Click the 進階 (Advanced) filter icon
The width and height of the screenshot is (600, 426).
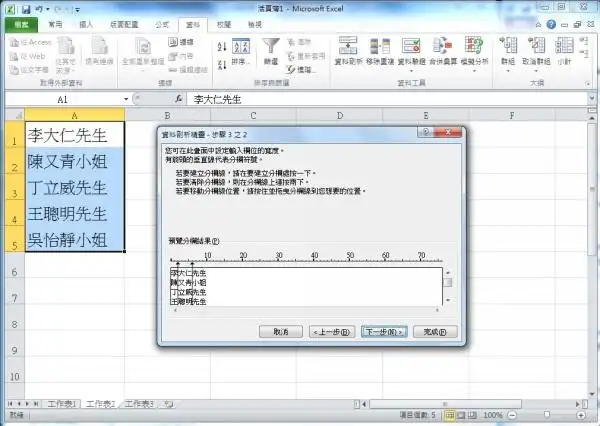coord(301,70)
